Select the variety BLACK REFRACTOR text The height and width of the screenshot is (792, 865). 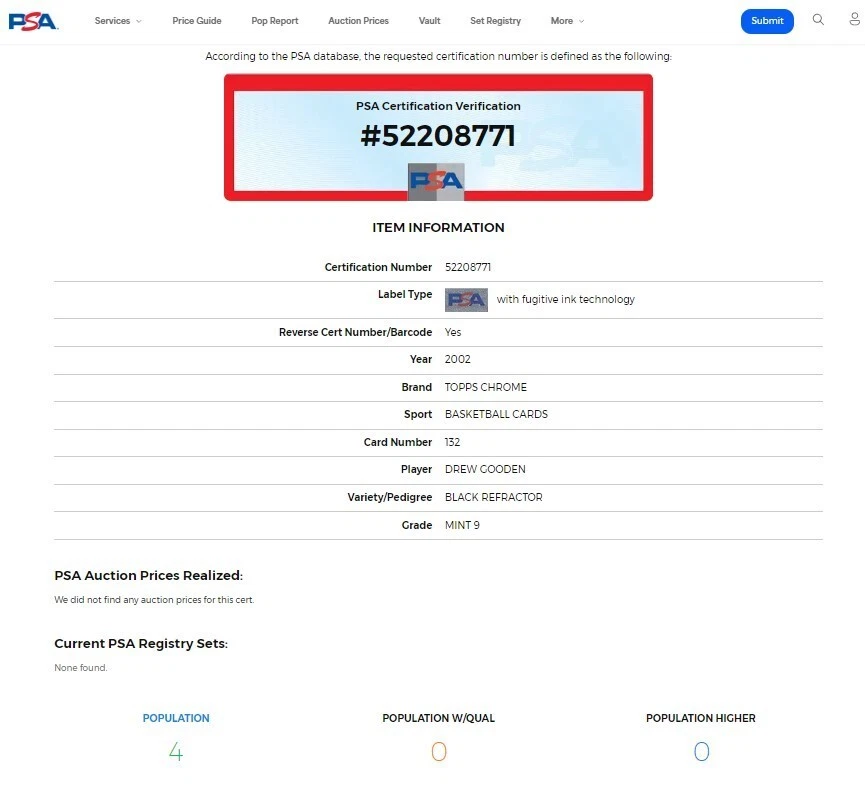493,497
